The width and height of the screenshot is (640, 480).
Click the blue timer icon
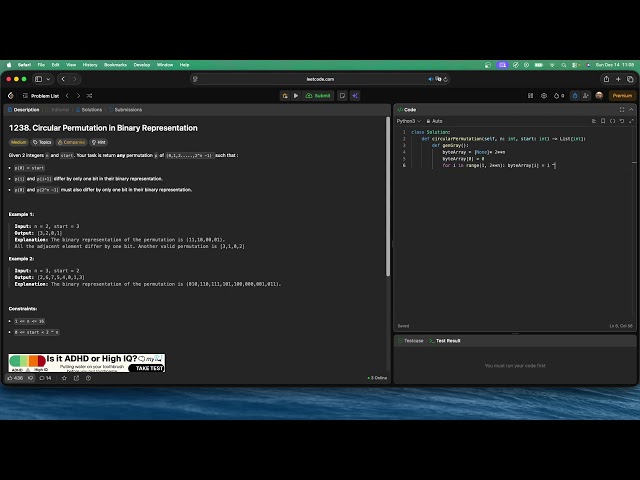tap(575, 96)
